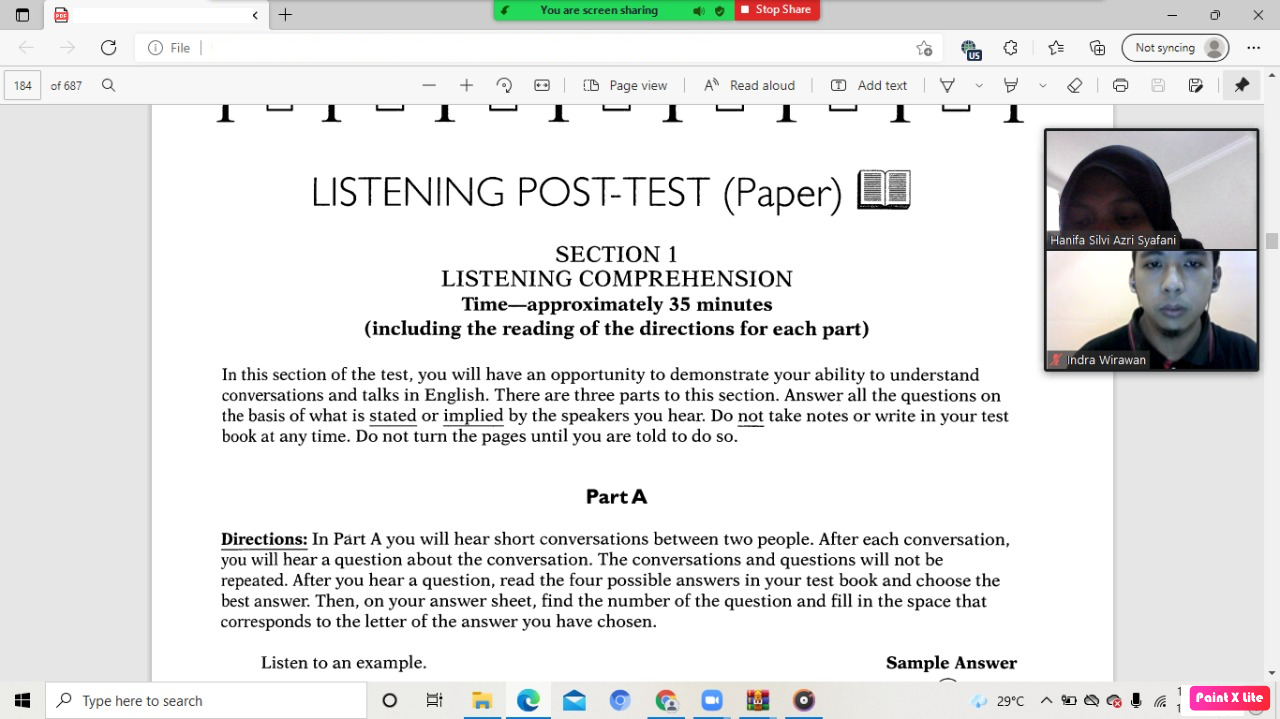Rotate the PDF page
This screenshot has width=1280, height=719.
[x=504, y=85]
